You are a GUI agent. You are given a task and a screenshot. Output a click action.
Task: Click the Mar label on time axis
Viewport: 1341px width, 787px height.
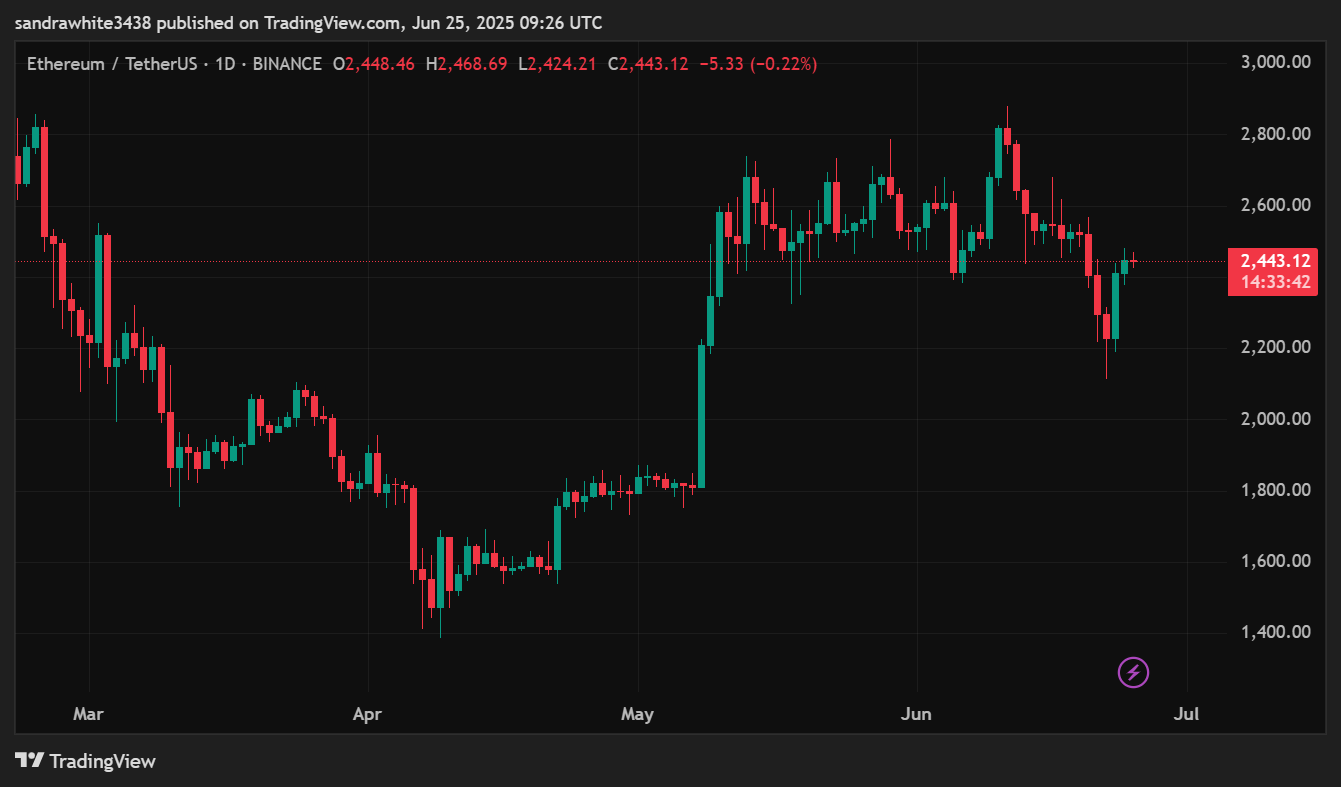tap(89, 714)
